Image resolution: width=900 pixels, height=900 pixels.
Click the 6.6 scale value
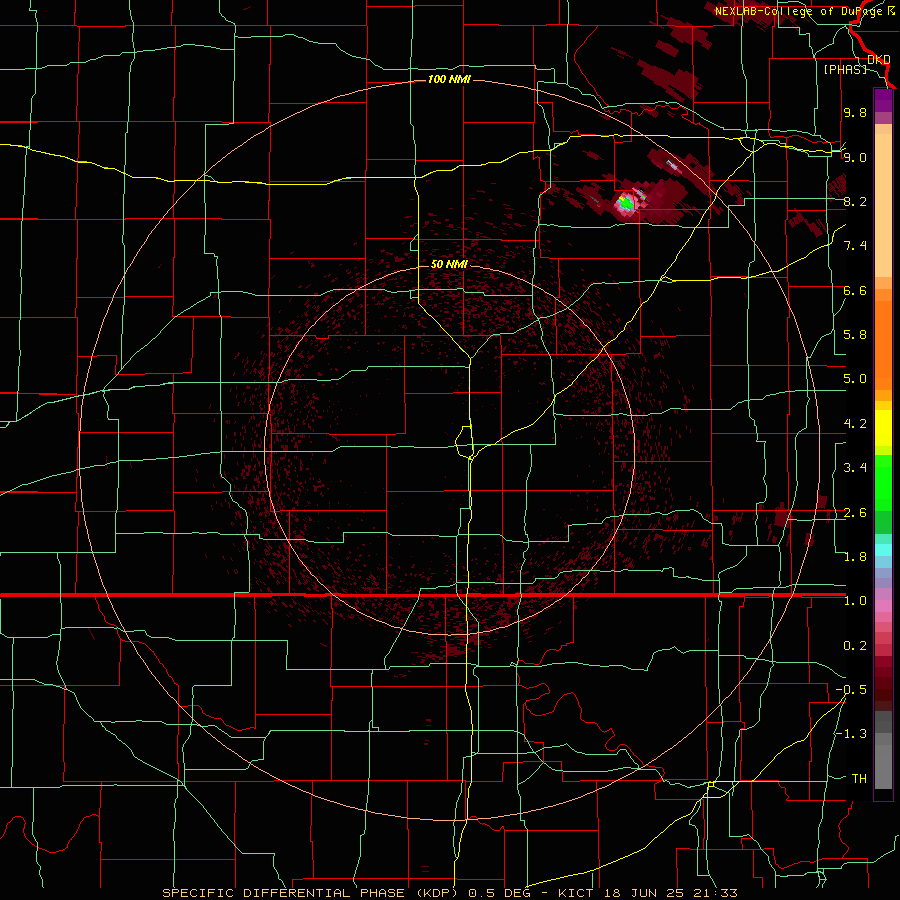coord(855,290)
